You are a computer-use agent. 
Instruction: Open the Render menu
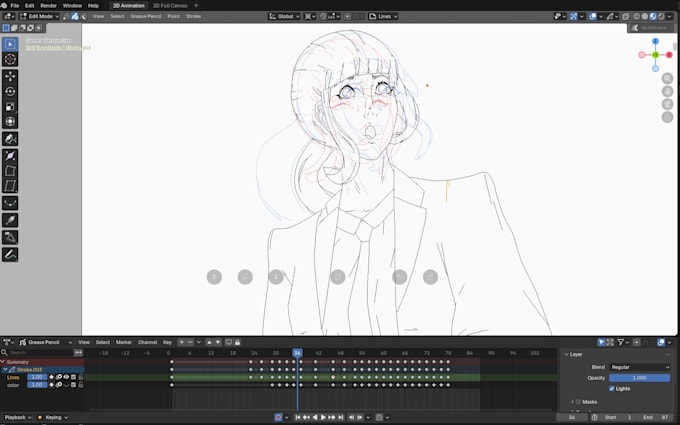point(49,6)
